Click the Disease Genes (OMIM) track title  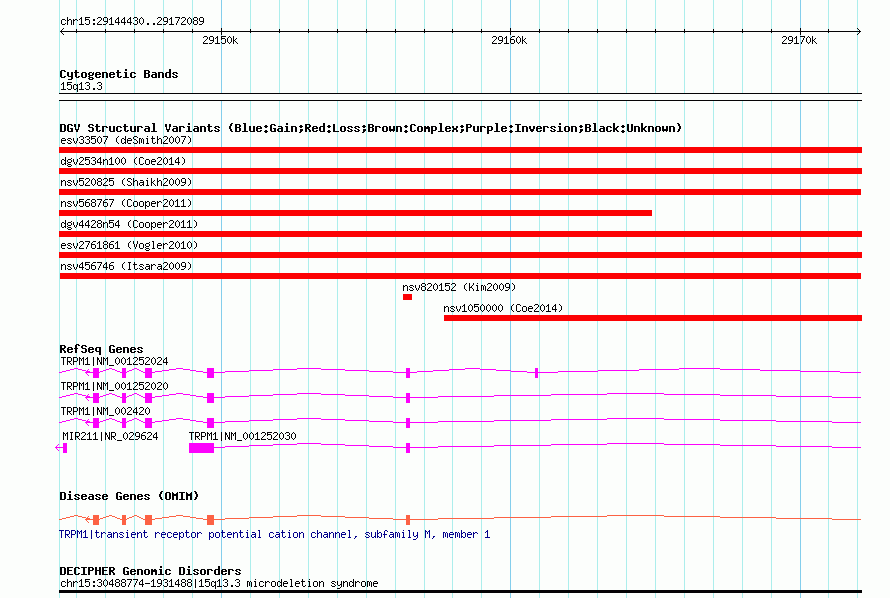(x=129, y=496)
